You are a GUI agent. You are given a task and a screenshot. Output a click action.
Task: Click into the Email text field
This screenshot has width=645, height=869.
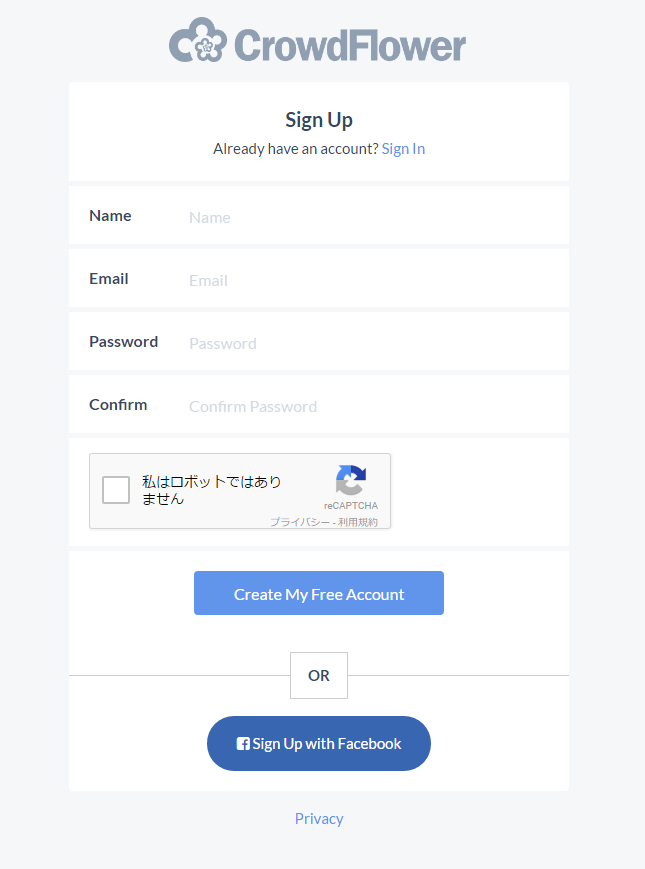370,280
